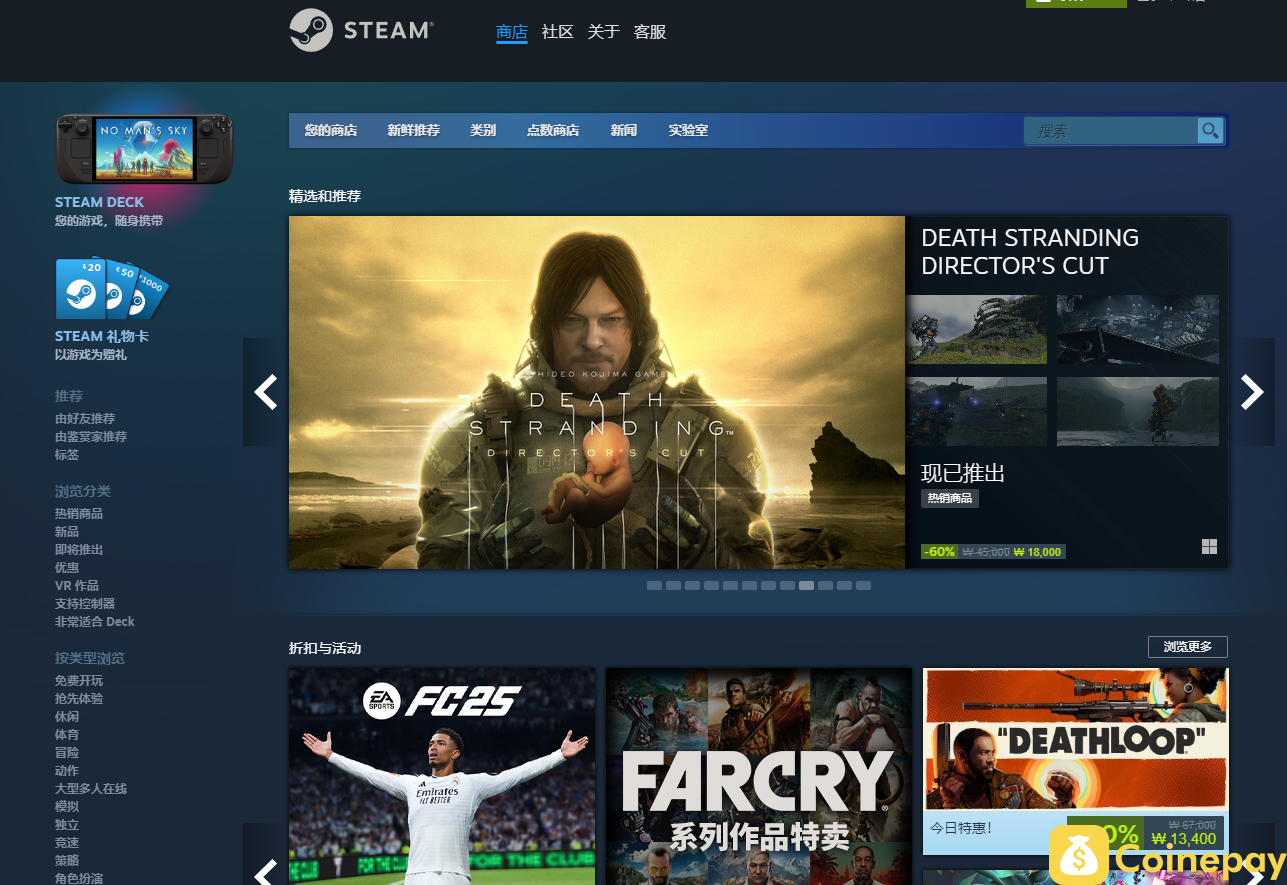1287x885 pixels.
Task: Click the 热销商品 tag on Death Stranding
Action: click(950, 497)
